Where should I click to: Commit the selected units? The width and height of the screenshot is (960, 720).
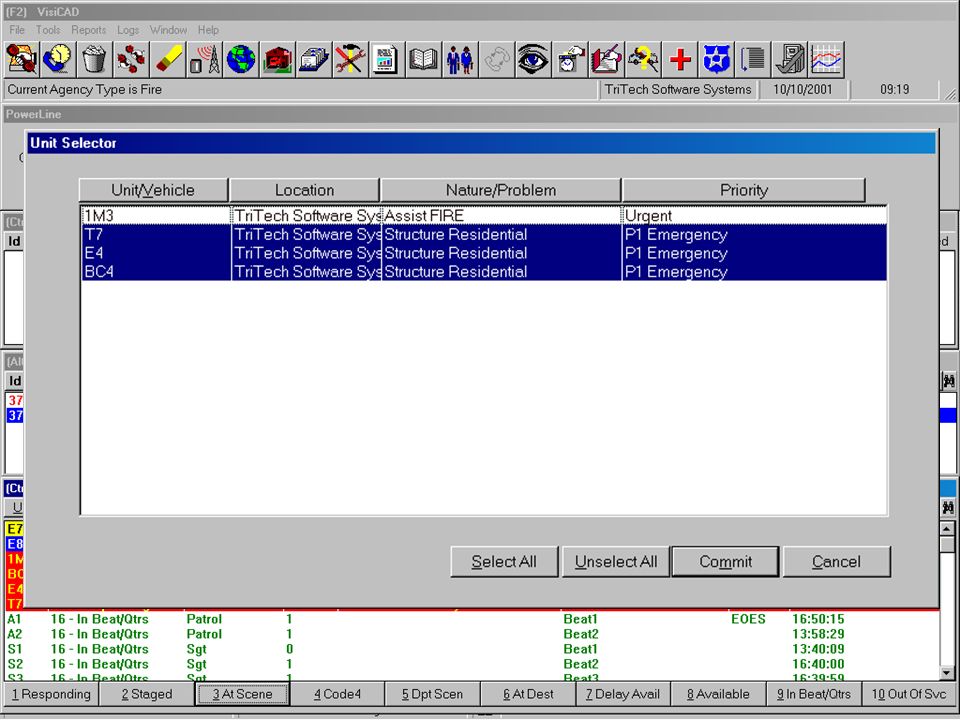click(x=726, y=561)
